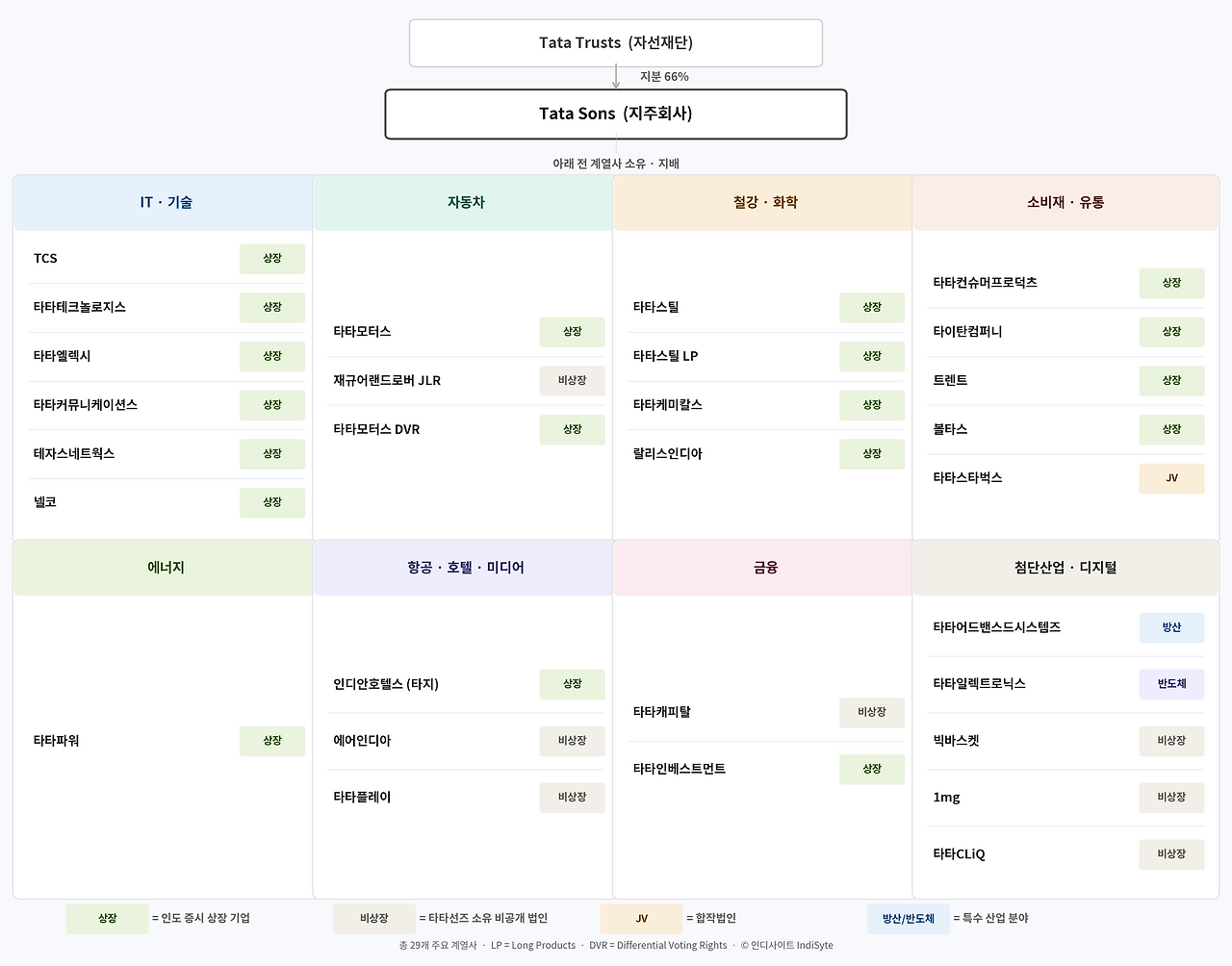Select the '자동차' category header
This screenshot has height=966, width=1232.
click(463, 203)
